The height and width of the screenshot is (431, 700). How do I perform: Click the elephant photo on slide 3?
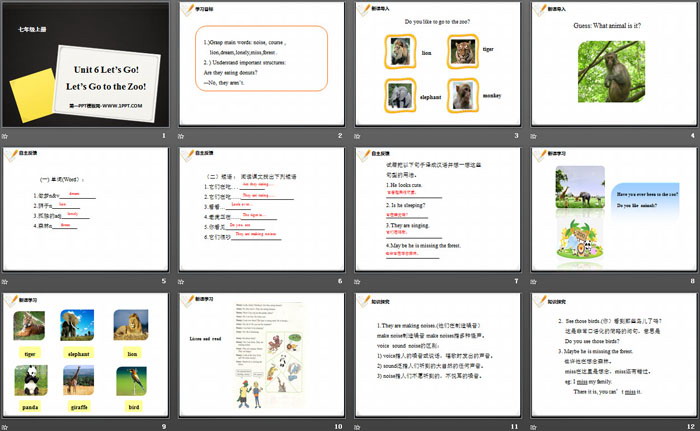(x=400, y=96)
